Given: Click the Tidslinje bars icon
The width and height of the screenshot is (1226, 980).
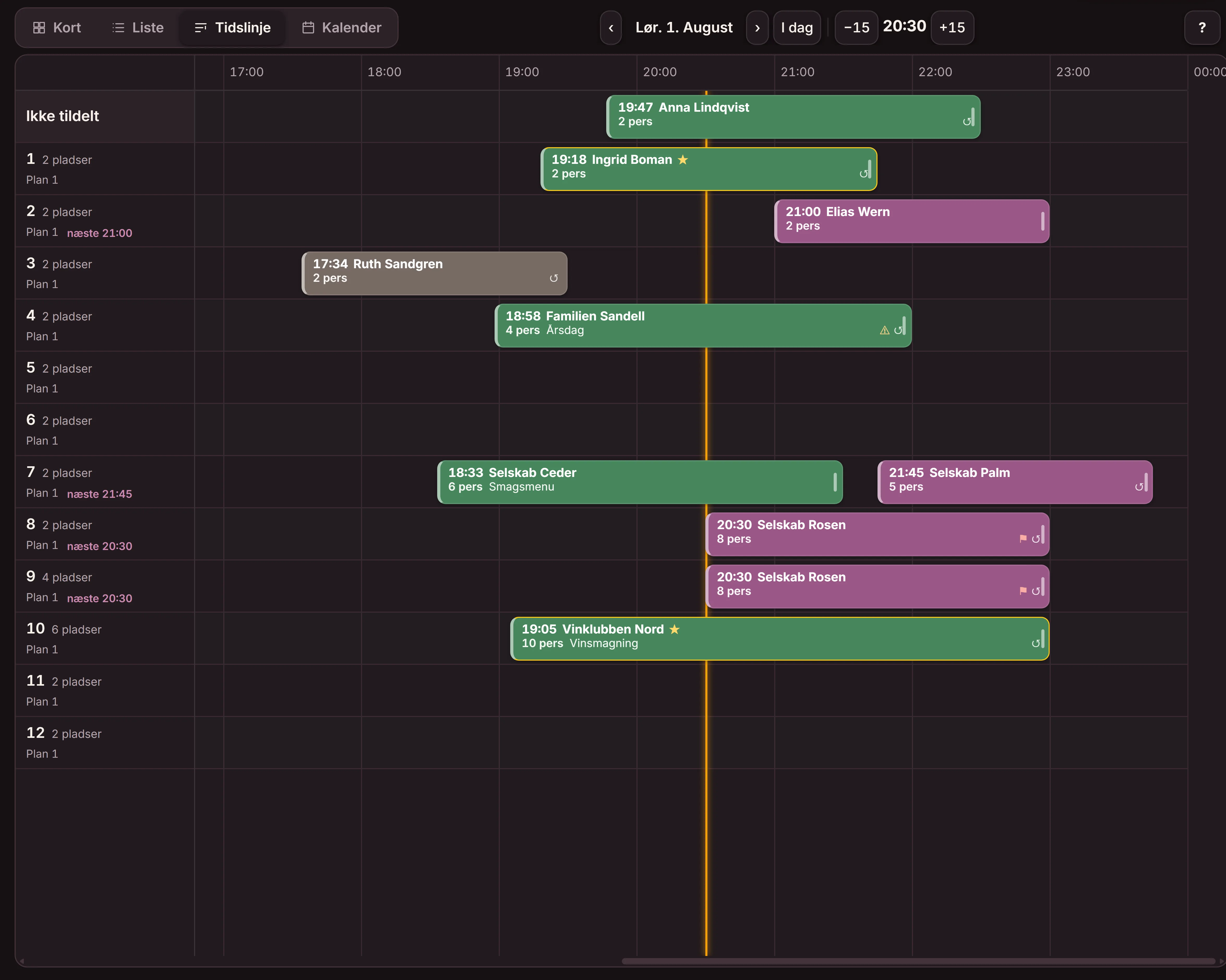Looking at the screenshot, I should 201,27.
